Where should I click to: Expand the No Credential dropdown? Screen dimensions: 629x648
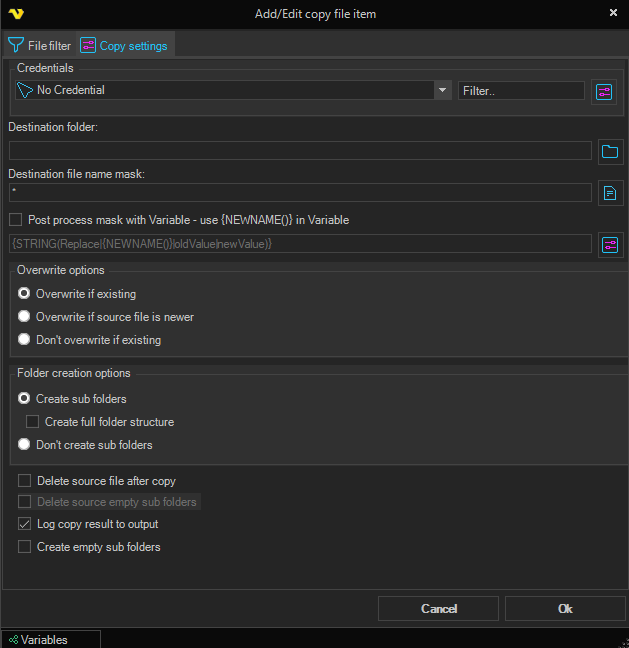pyautogui.click(x=442, y=90)
